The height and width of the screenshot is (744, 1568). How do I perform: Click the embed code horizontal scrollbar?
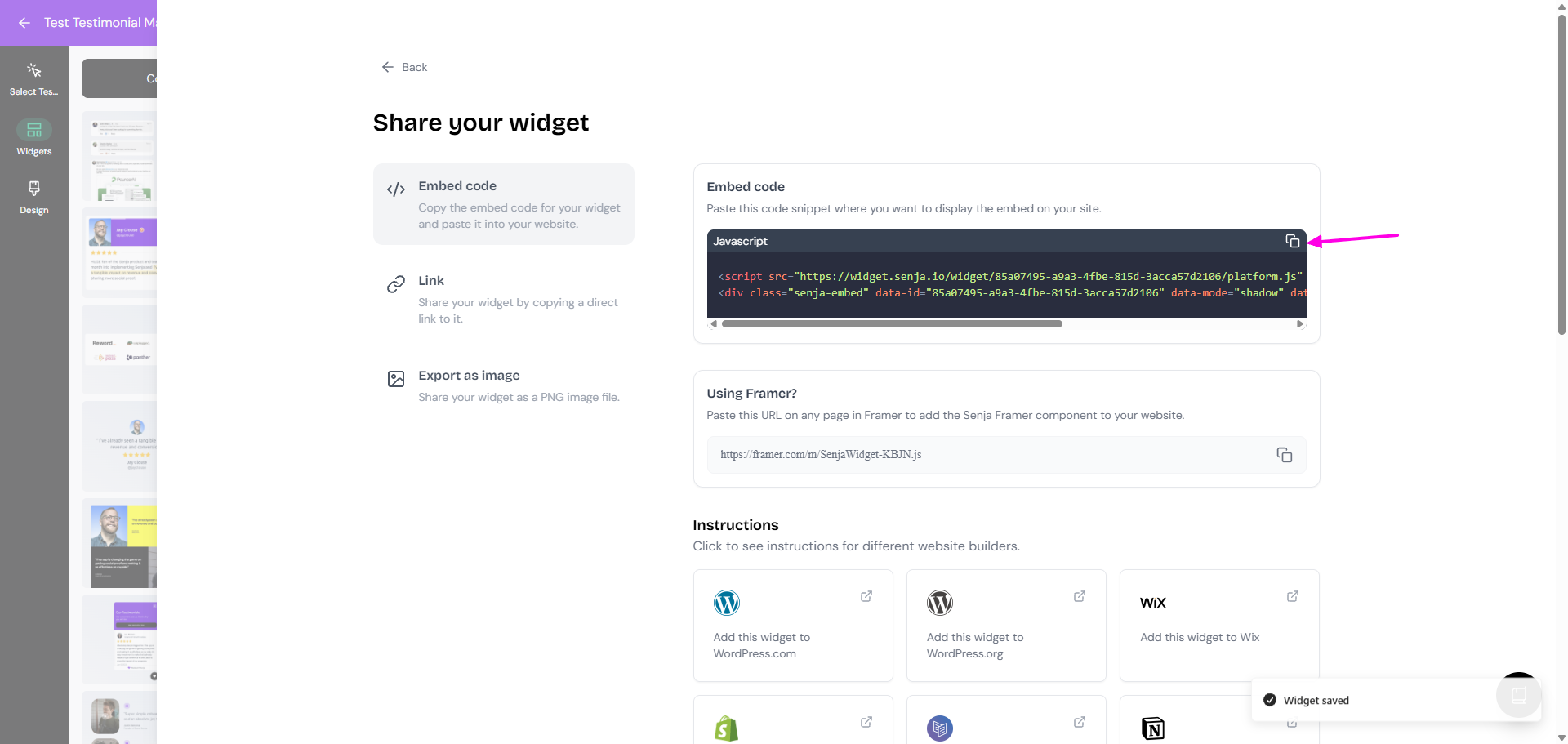click(892, 324)
